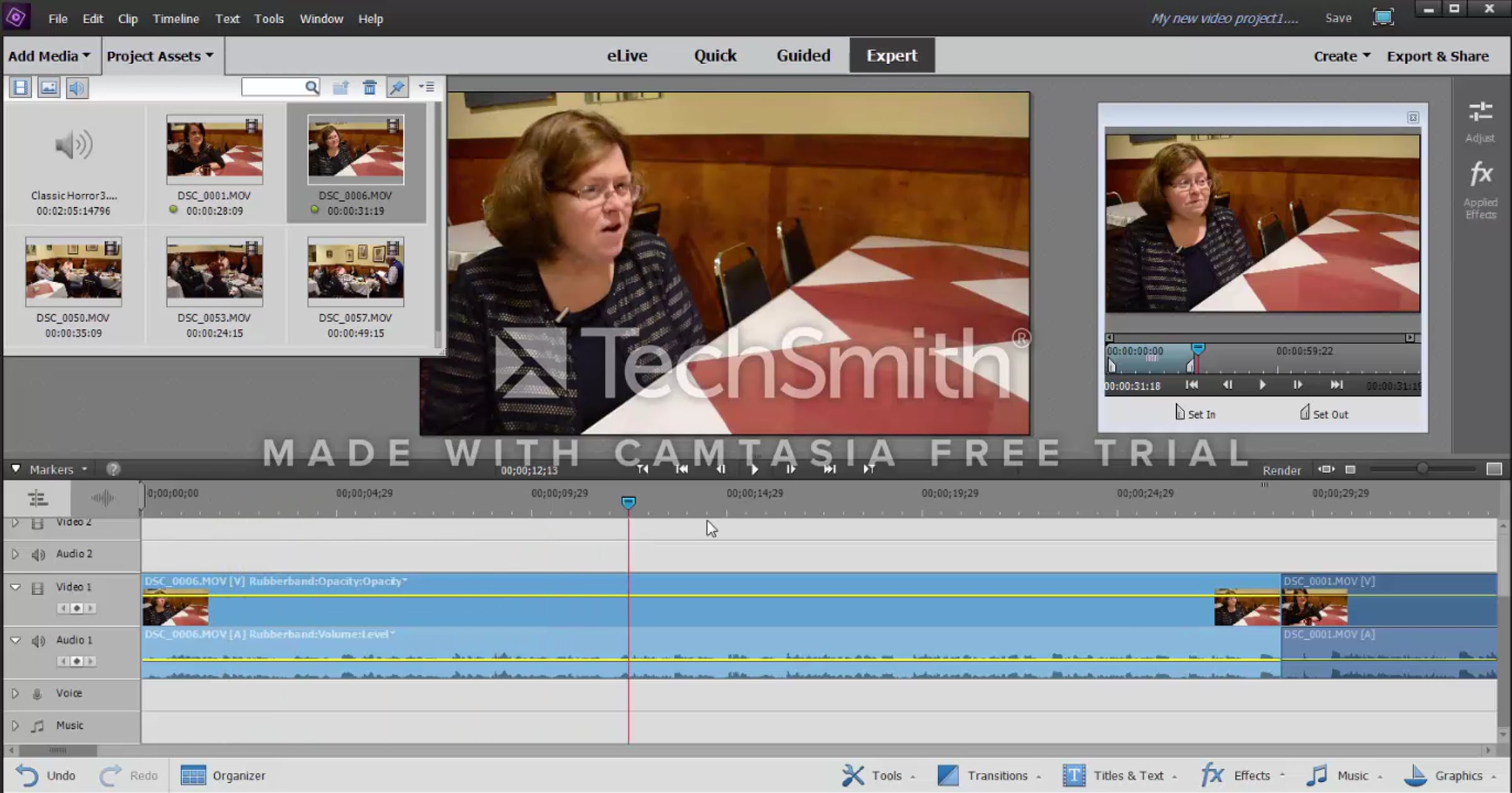The height and width of the screenshot is (793, 1512).
Task: Switch to the Guided tab
Action: pyautogui.click(x=803, y=55)
